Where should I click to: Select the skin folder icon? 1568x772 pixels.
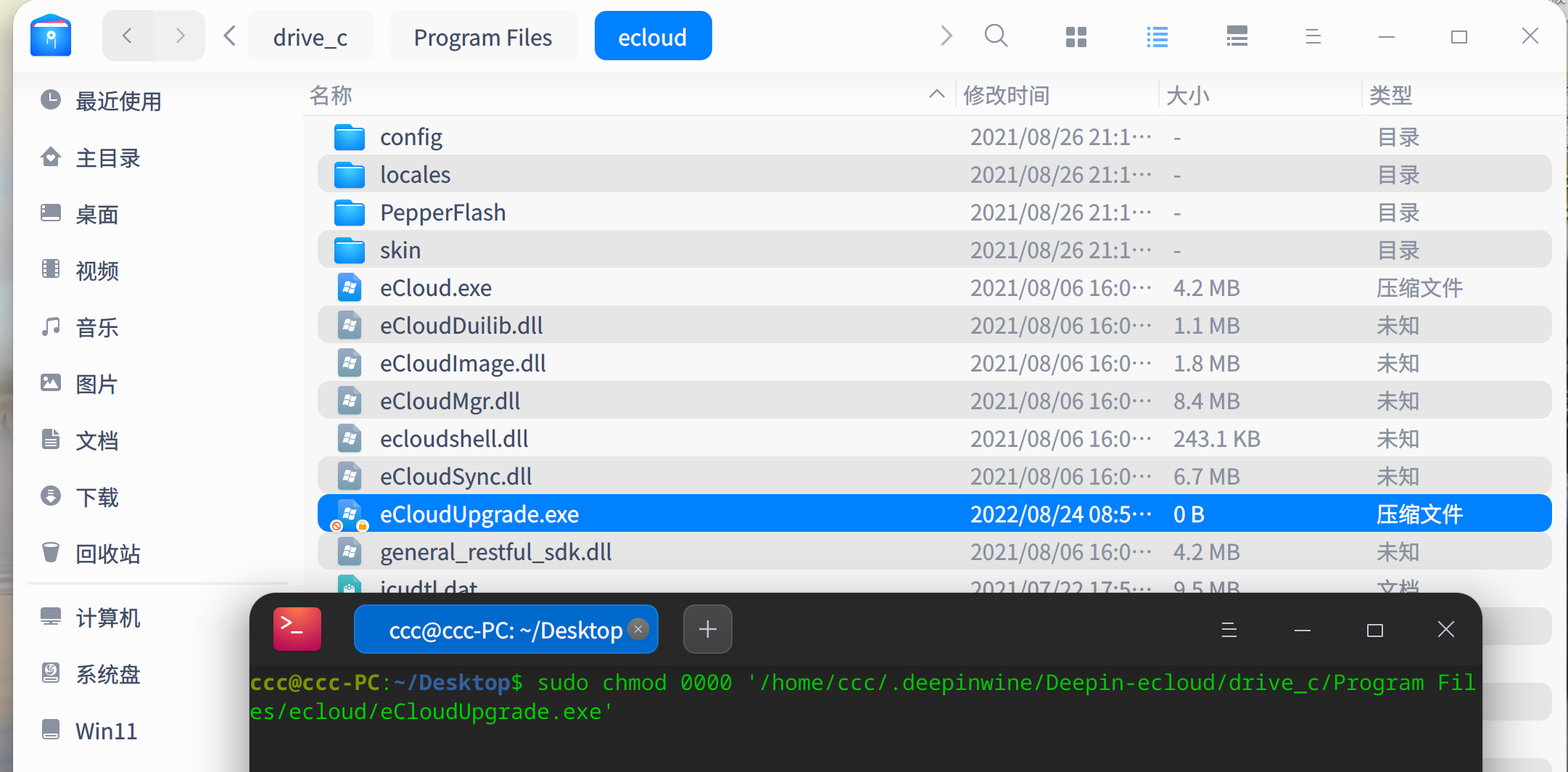(x=350, y=250)
